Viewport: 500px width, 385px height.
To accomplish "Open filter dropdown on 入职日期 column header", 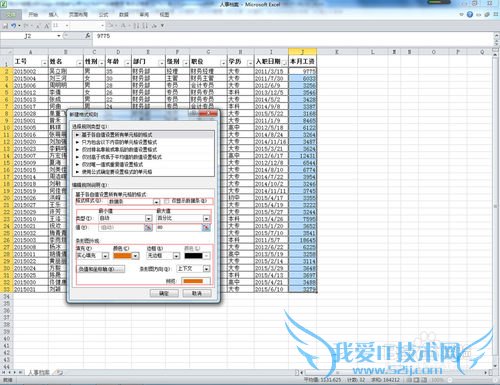I will point(284,63).
